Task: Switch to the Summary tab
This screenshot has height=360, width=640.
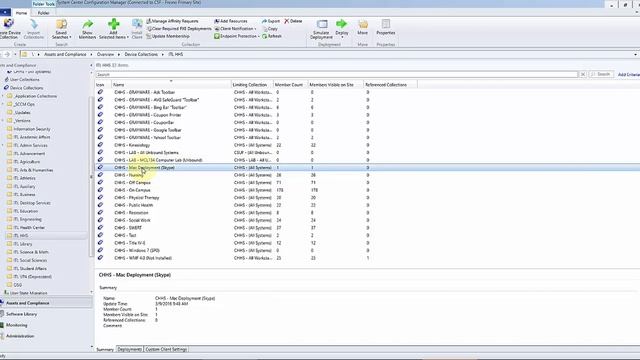Action: tap(105, 349)
